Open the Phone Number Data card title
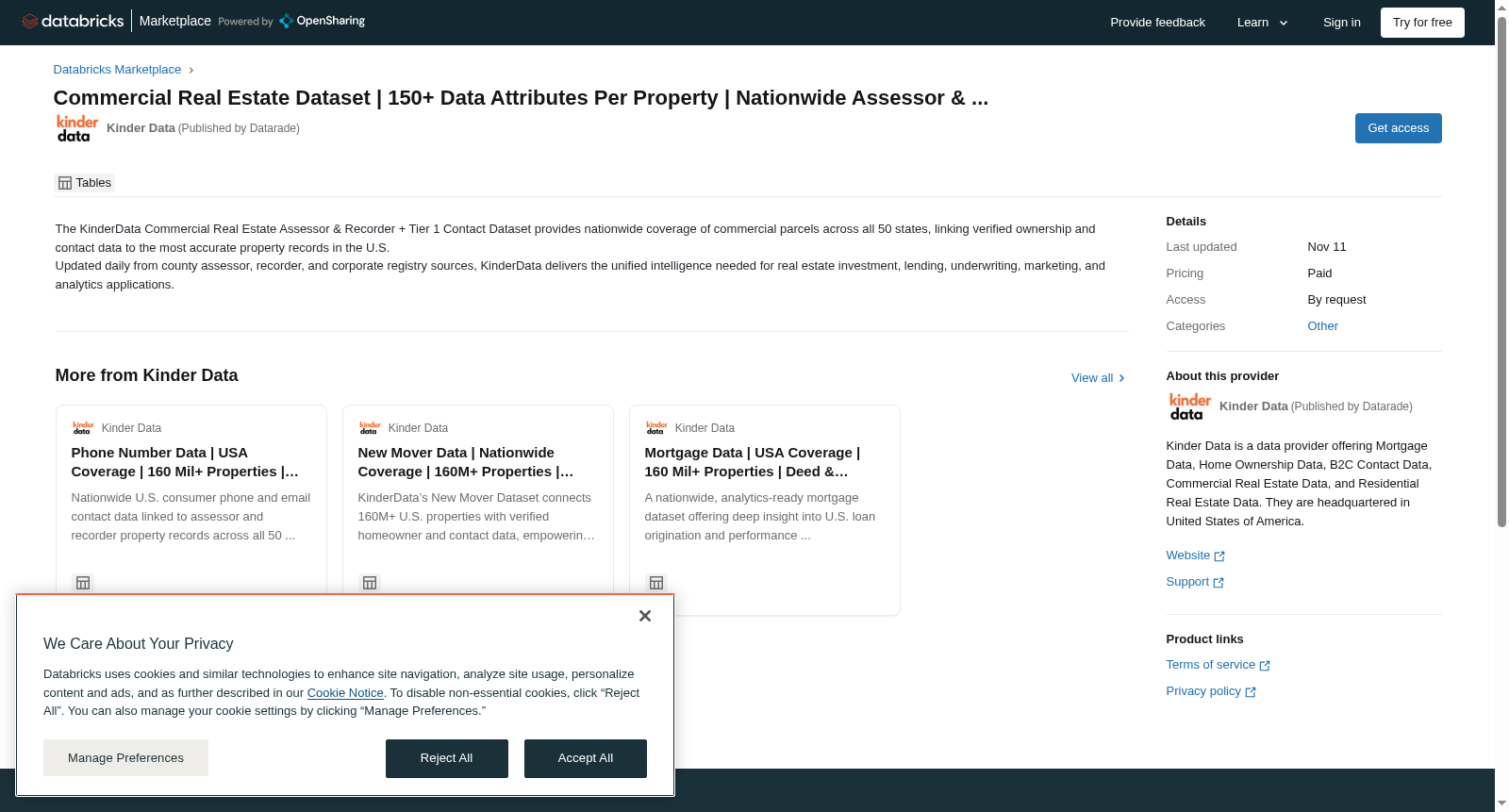 [x=185, y=462]
